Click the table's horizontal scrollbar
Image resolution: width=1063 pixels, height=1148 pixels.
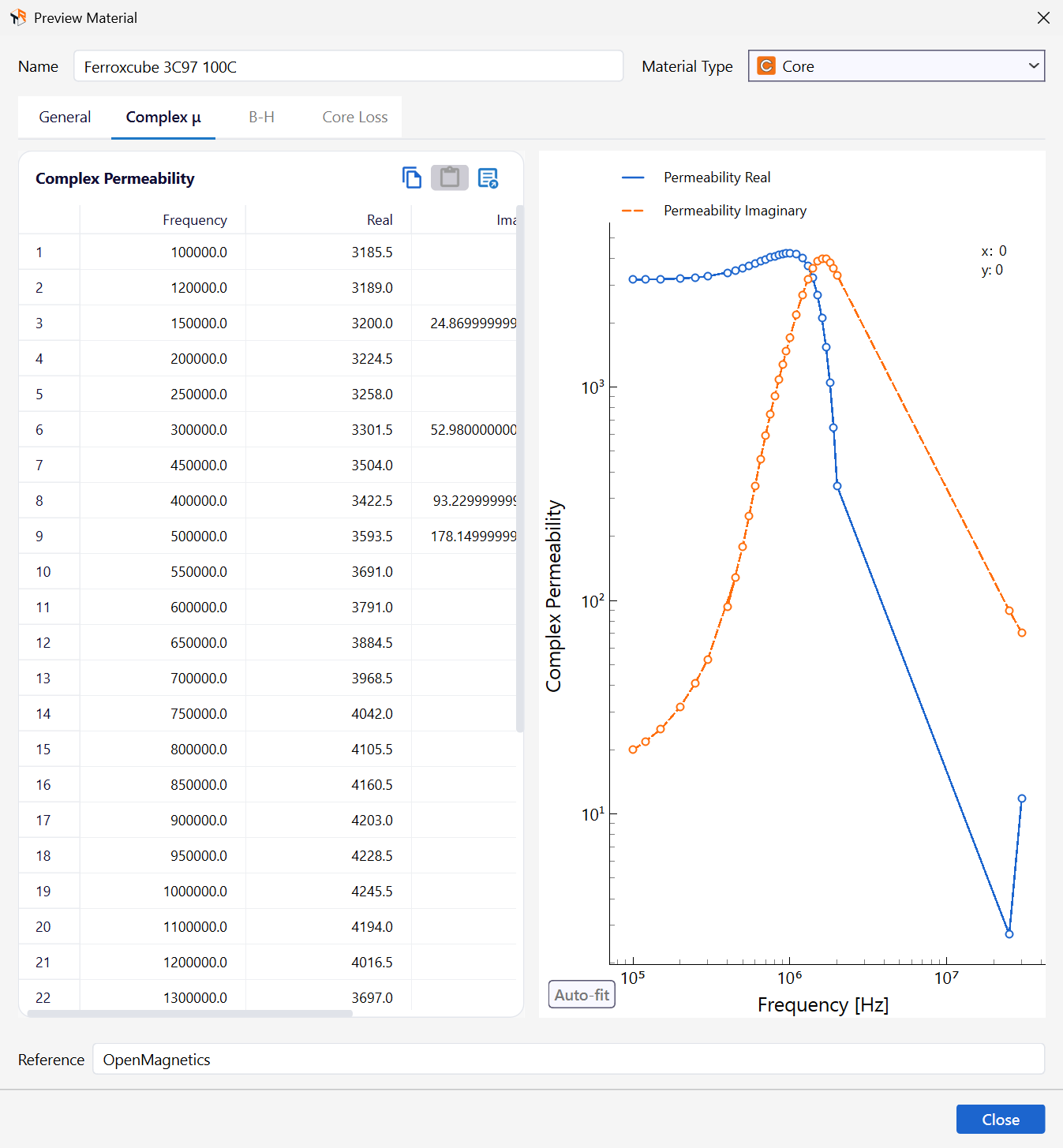189,1013
